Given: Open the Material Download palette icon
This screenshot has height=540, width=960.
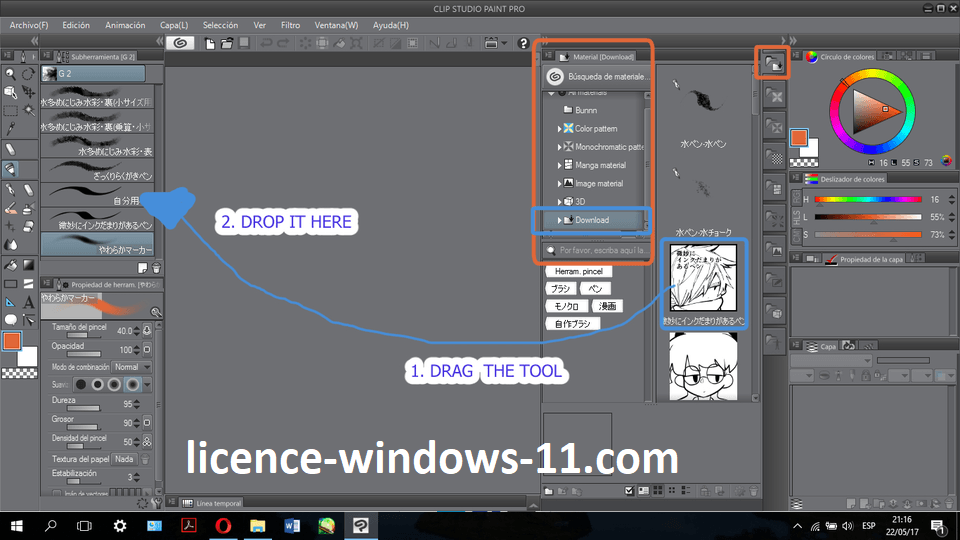Looking at the screenshot, I should (772, 63).
